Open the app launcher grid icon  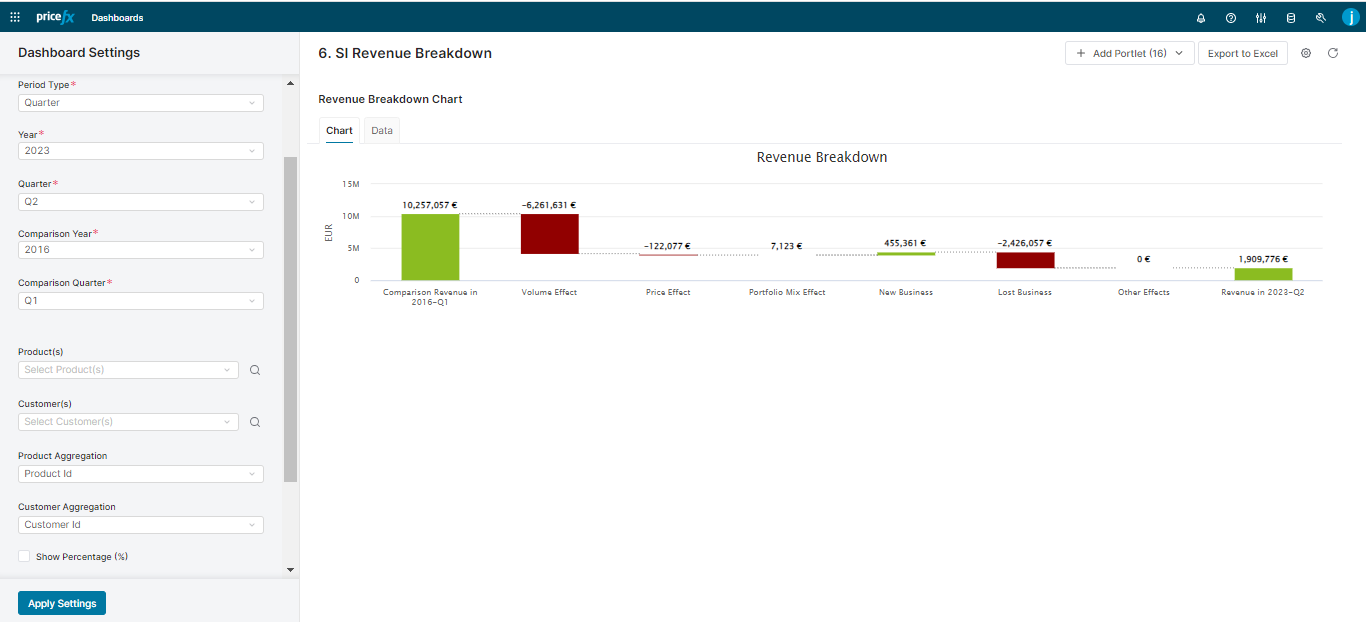(x=14, y=16)
